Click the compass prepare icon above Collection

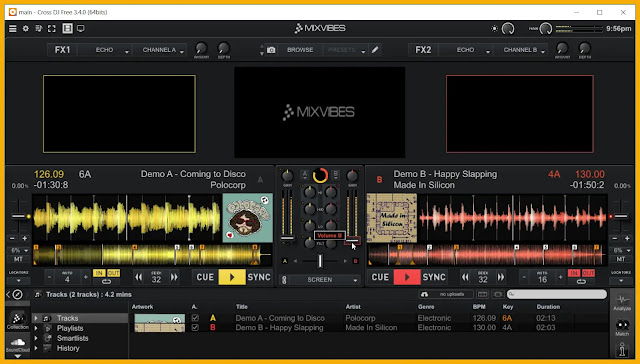click(x=18, y=294)
